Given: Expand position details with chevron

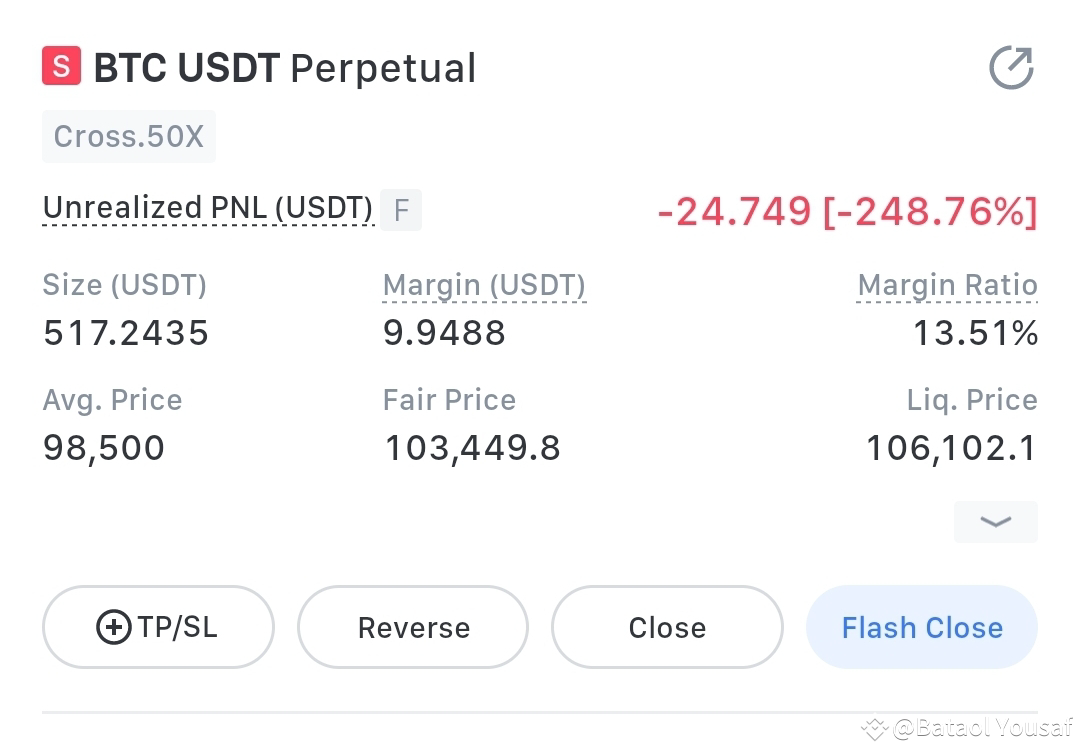Looking at the screenshot, I should (x=995, y=522).
